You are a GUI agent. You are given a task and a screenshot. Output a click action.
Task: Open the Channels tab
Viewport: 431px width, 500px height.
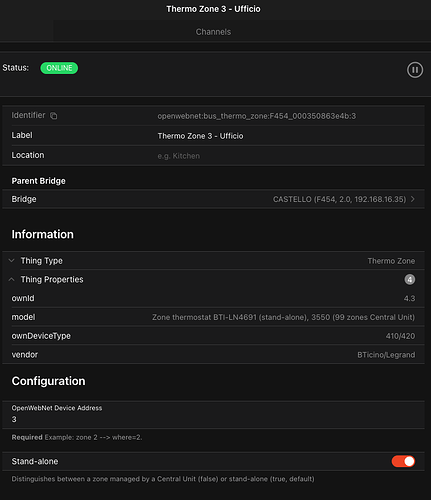click(x=213, y=32)
